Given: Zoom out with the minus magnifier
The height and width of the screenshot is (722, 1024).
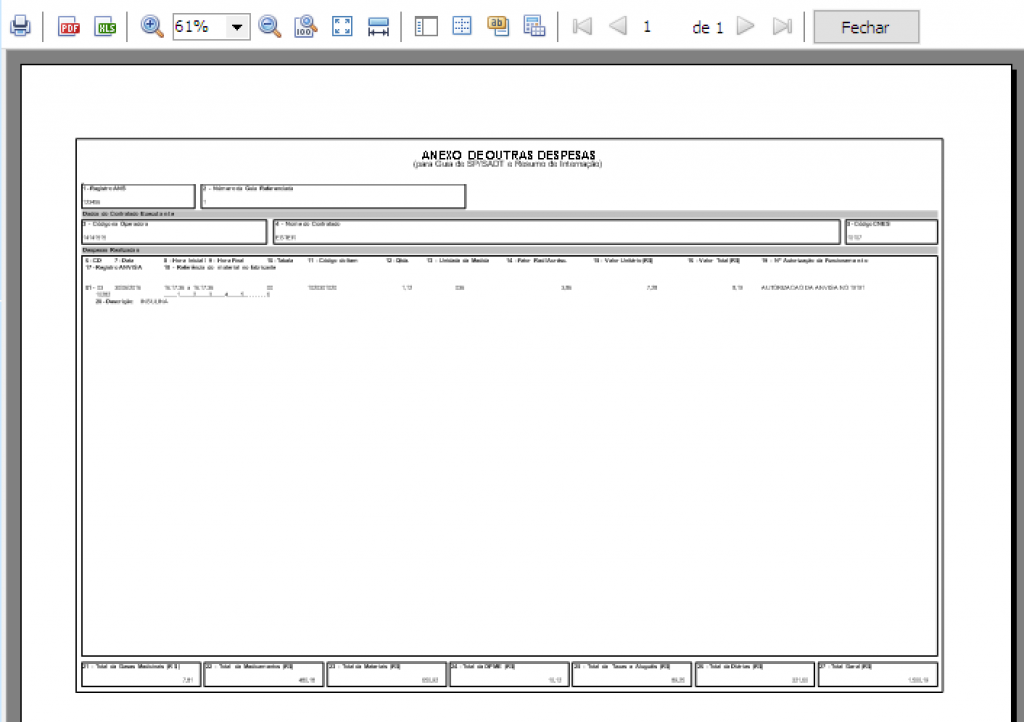Looking at the screenshot, I should pos(270,27).
